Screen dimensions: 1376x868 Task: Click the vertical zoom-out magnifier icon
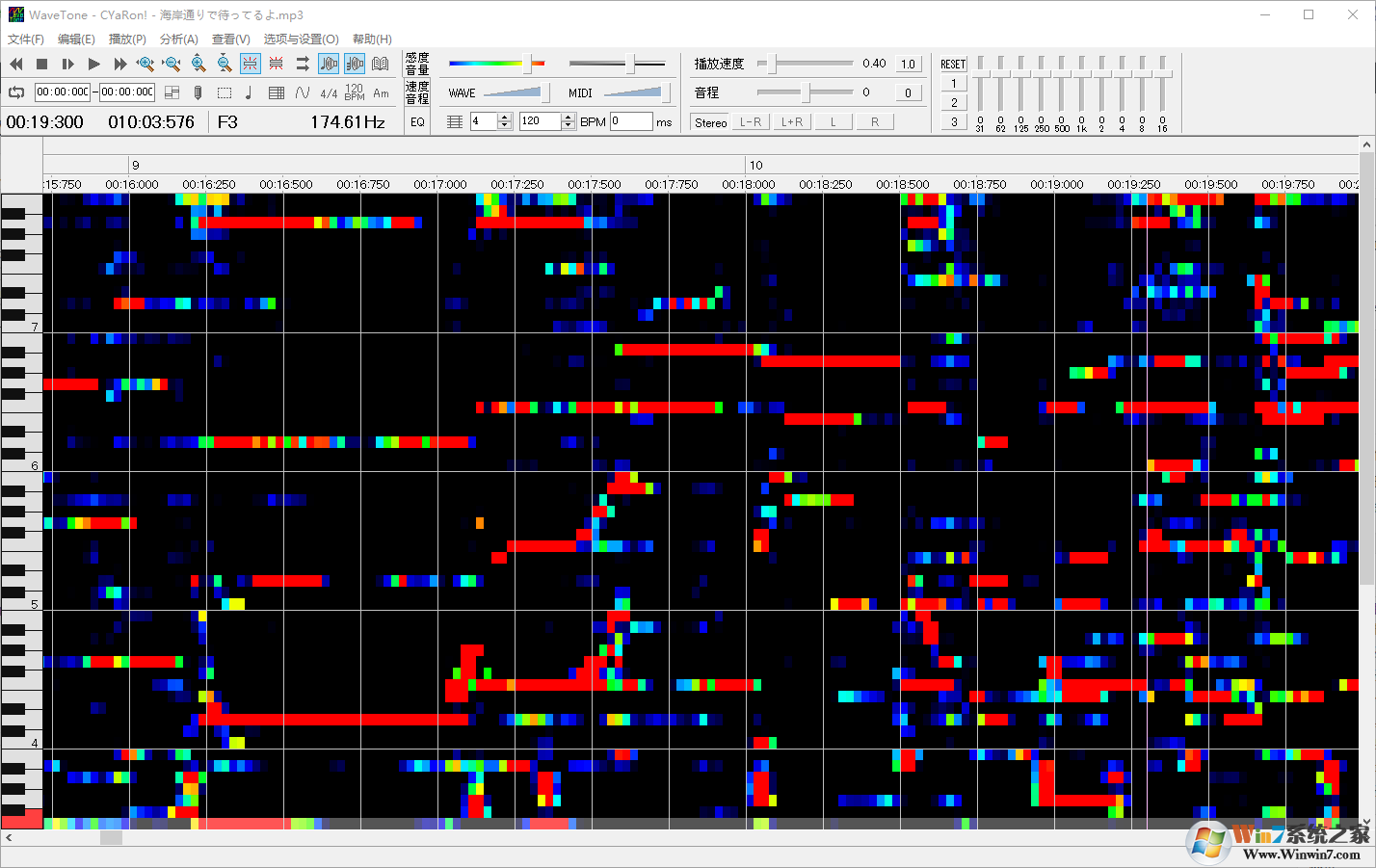point(225,64)
